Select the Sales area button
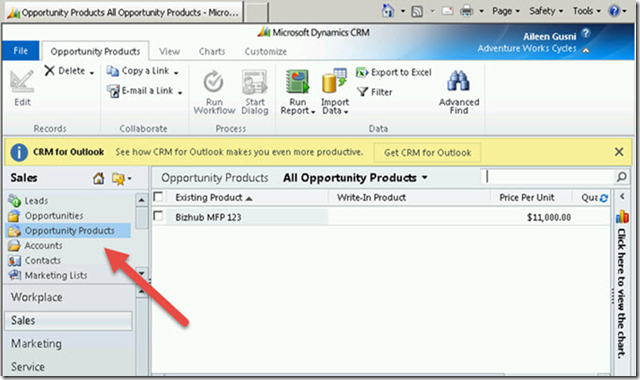Image resolution: width=640 pixels, height=380 pixels. 68,321
